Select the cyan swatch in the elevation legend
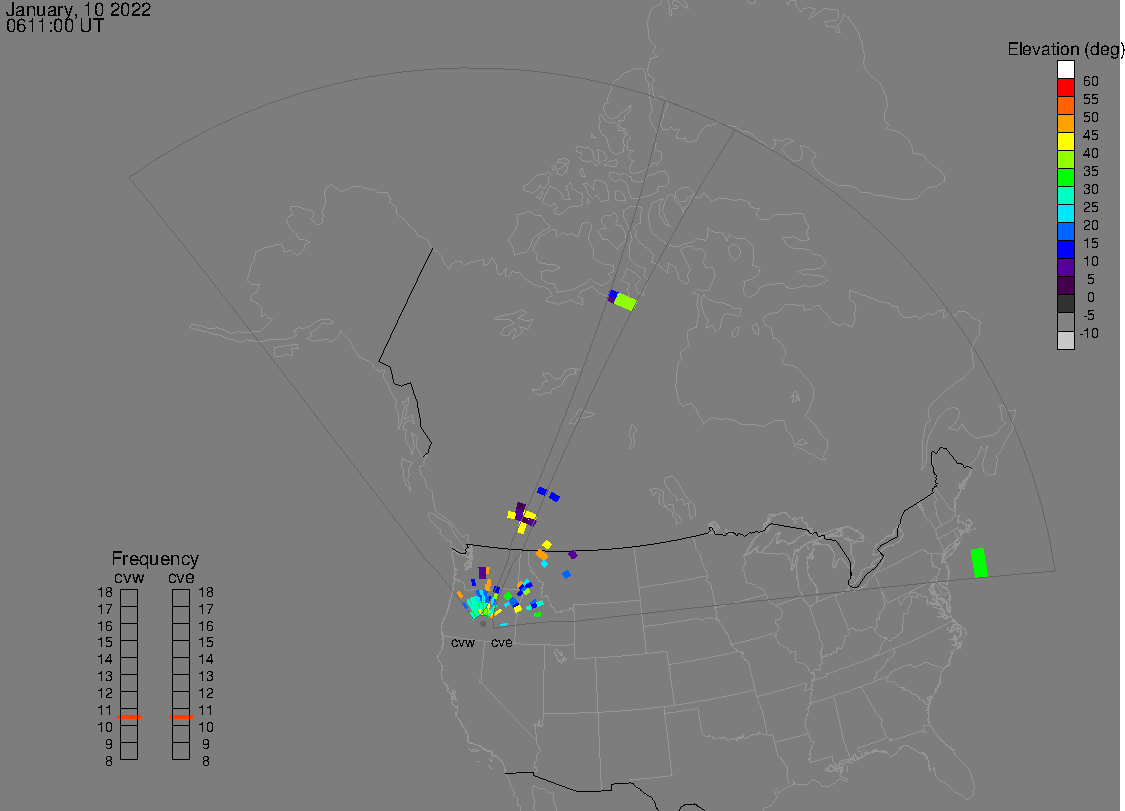 [1065, 213]
